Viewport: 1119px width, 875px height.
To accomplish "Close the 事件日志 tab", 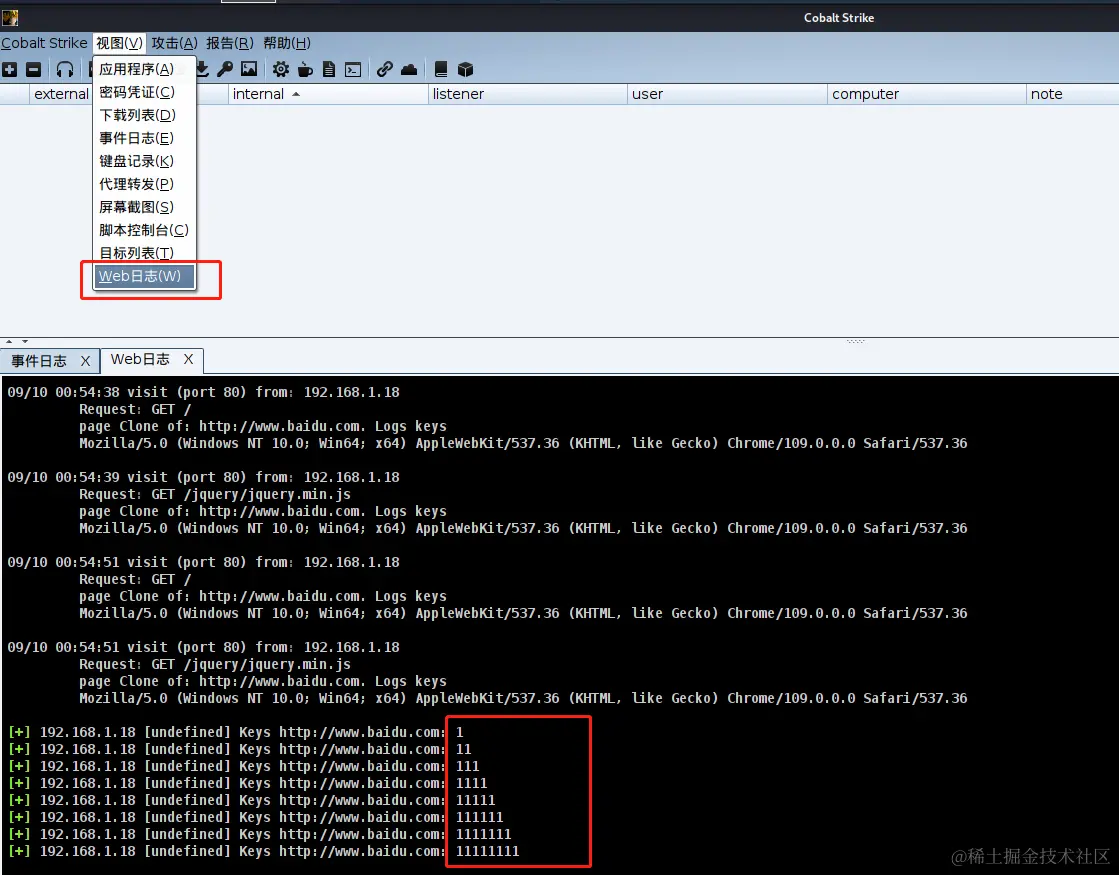I will (x=86, y=361).
